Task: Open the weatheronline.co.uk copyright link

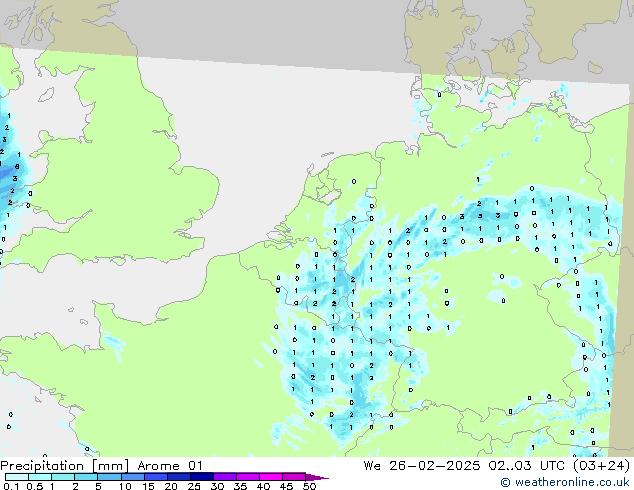Action: 564,482
